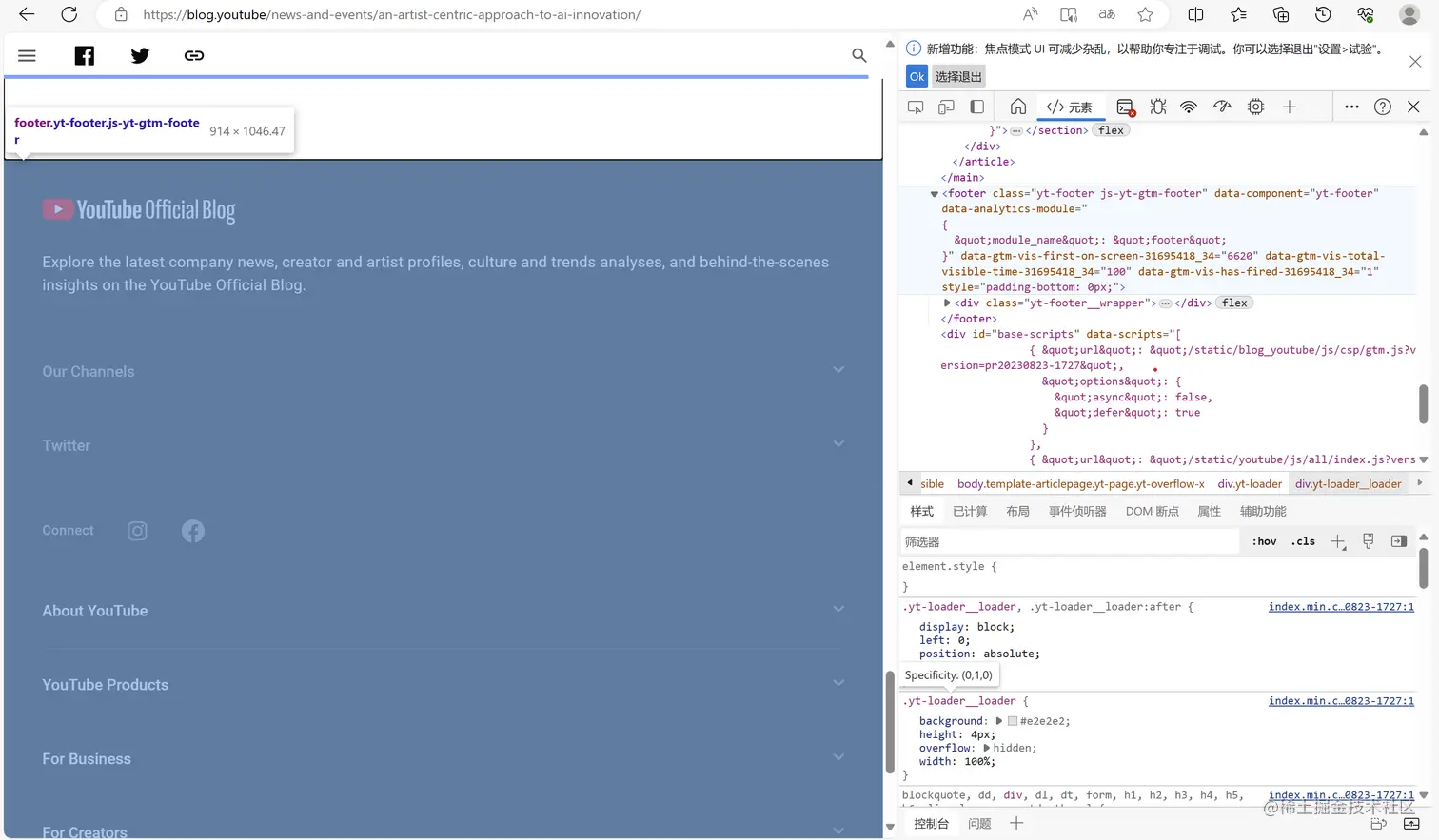Open DevTools customize and control menu

tap(1351, 107)
